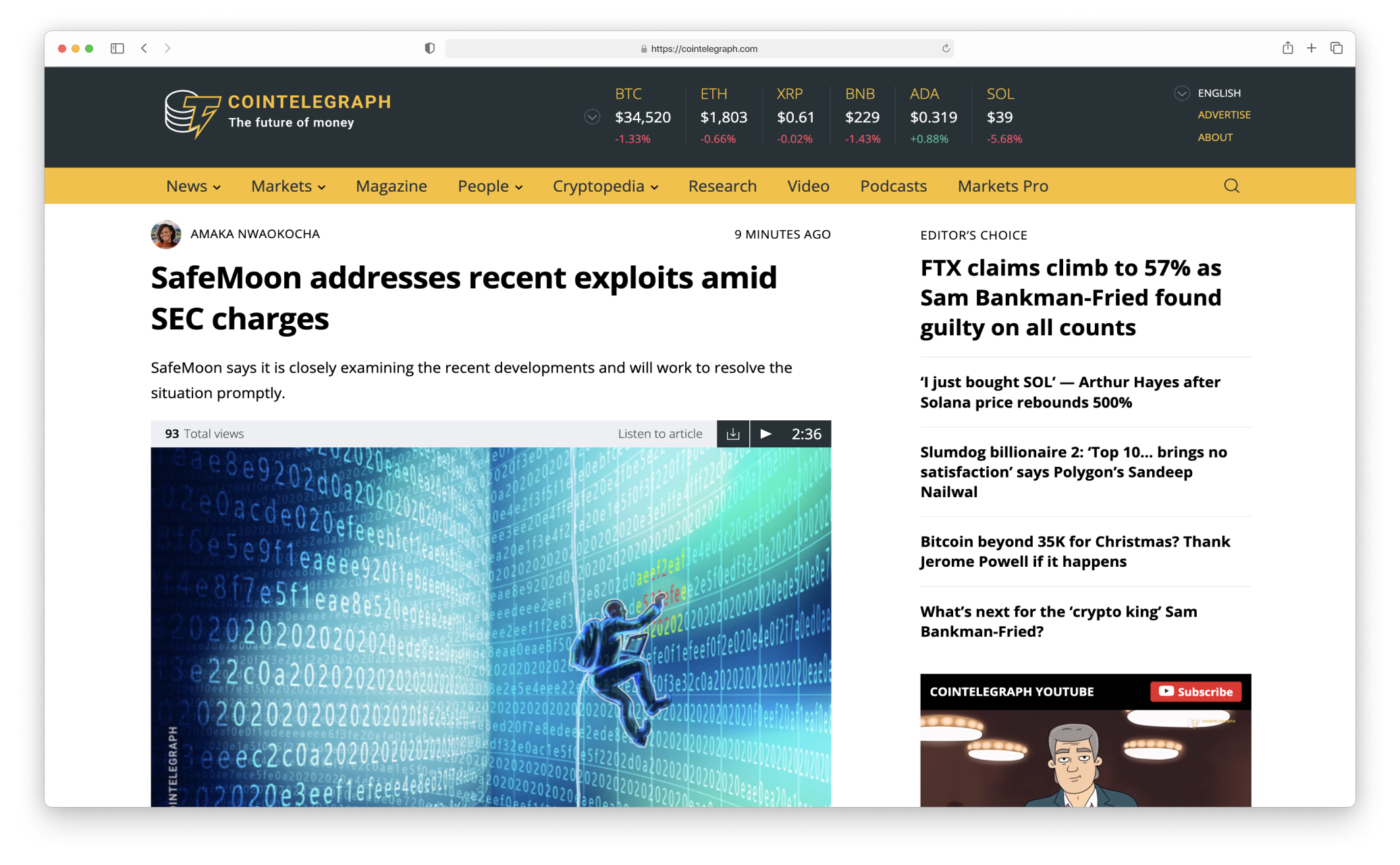Download the article audio

tap(733, 434)
